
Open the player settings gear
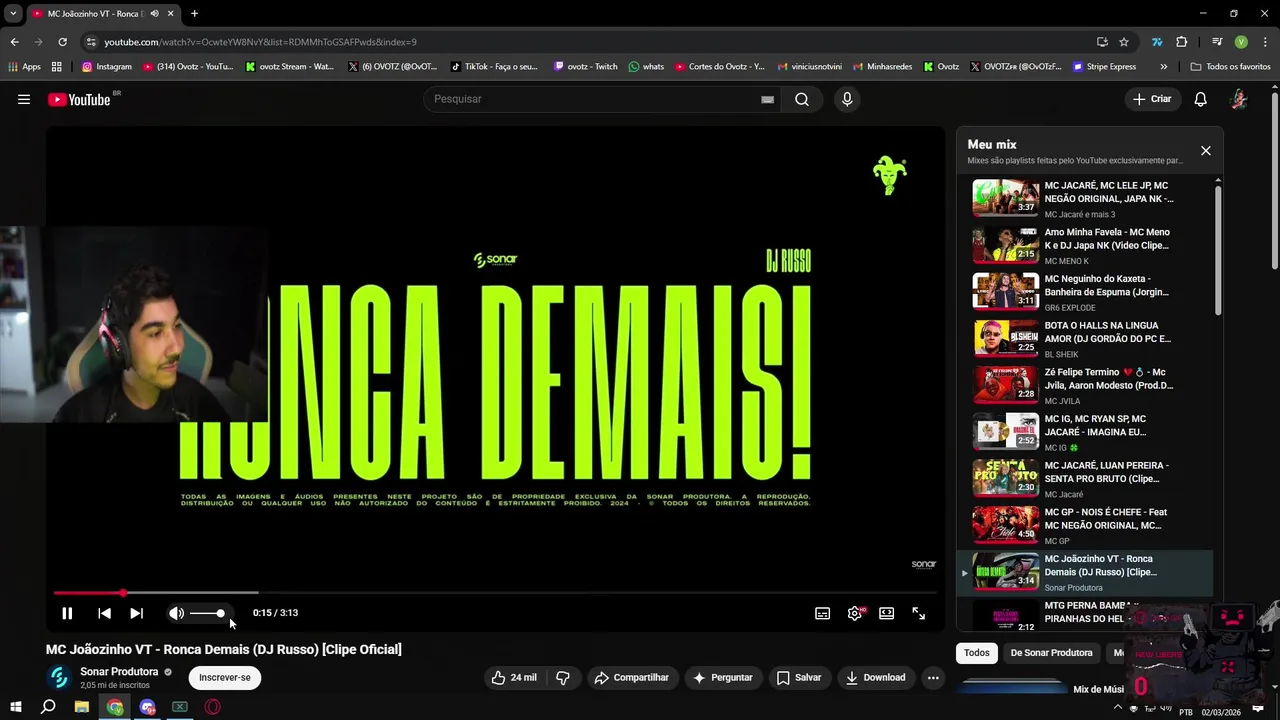point(855,613)
